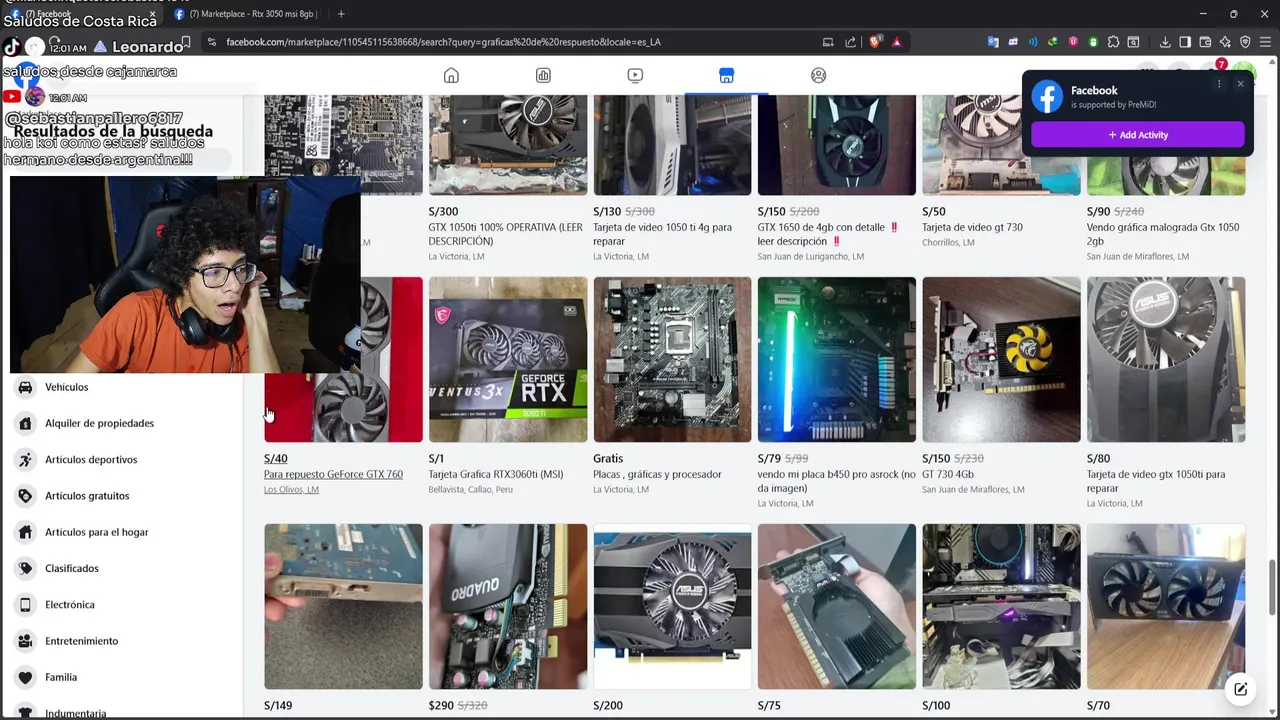Open Facebook Home icon in top navigation
The width and height of the screenshot is (1280, 720).
(x=451, y=76)
